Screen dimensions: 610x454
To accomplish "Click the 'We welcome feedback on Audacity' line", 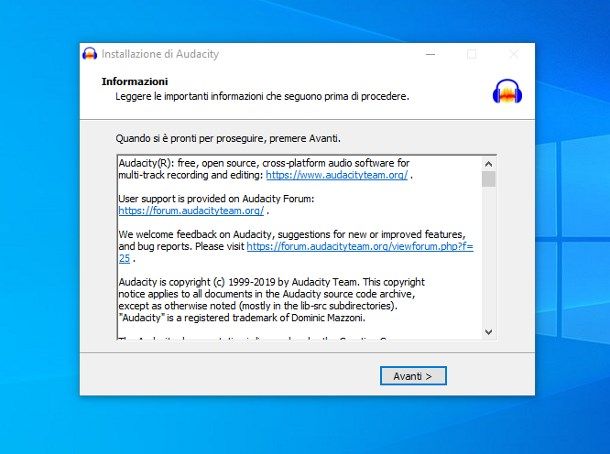I will (292, 234).
